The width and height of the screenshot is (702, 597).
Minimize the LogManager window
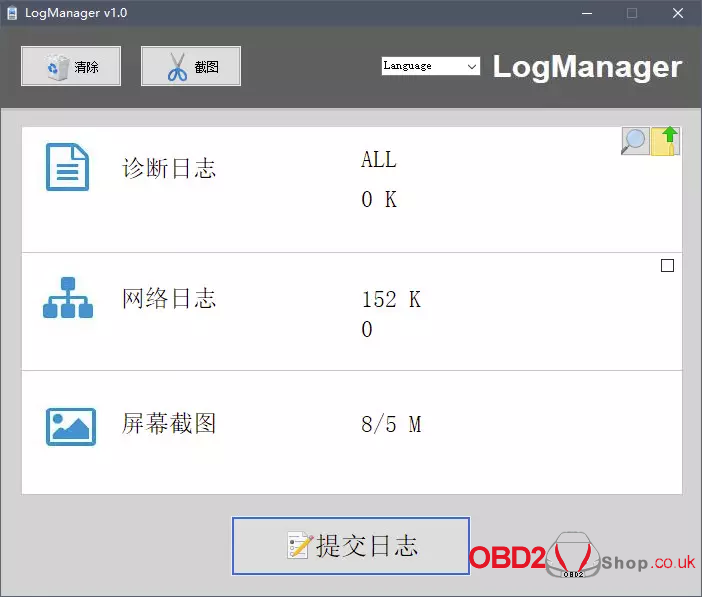point(585,13)
